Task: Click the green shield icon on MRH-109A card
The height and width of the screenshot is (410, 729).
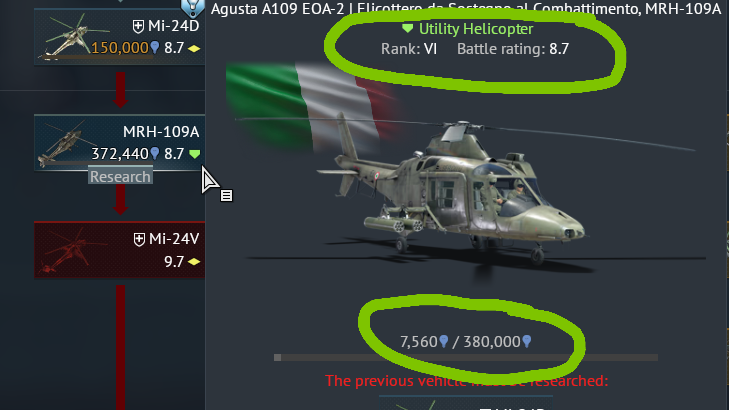Action: click(x=195, y=153)
